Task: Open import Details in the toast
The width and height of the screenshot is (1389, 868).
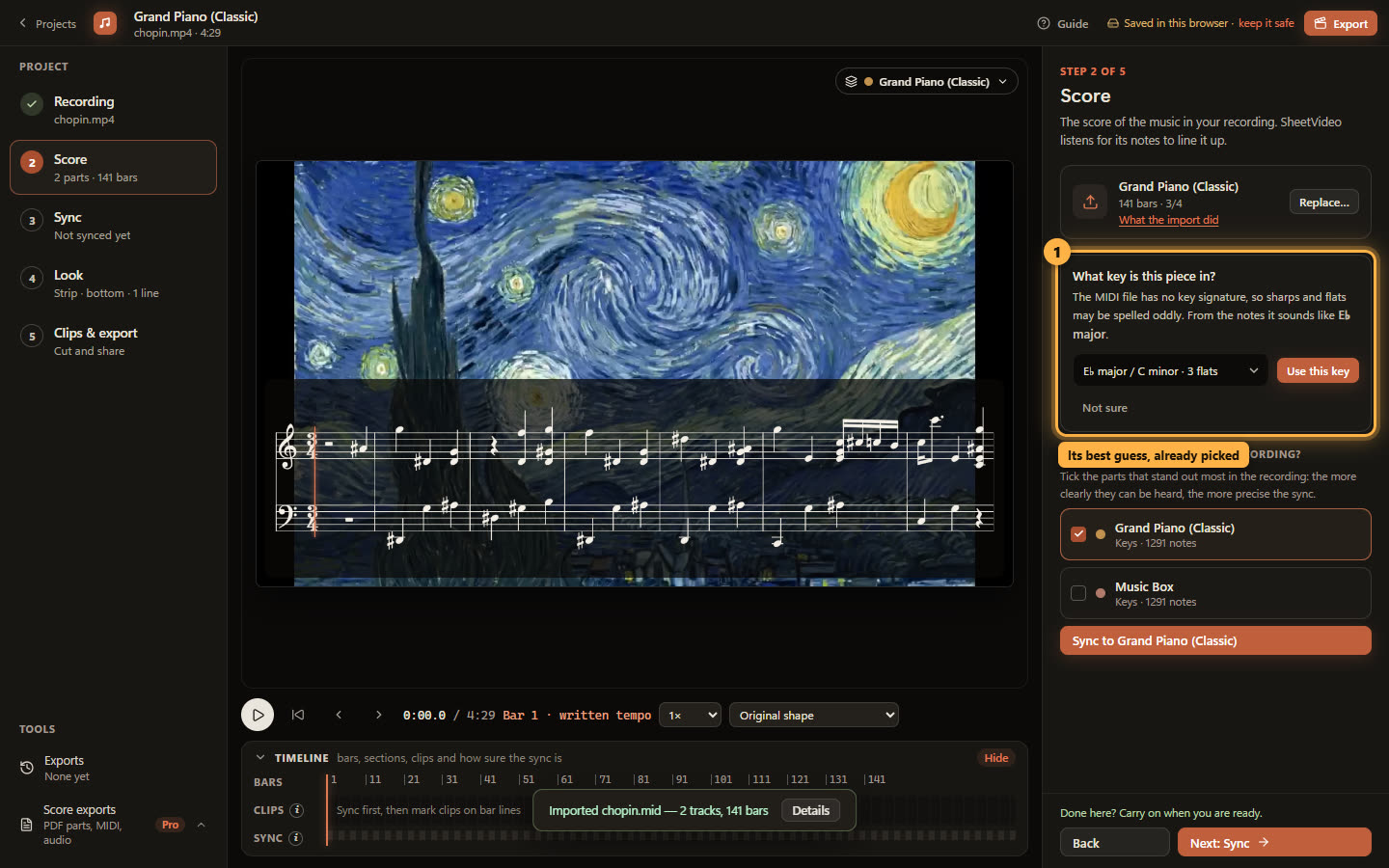Action: 810,810
